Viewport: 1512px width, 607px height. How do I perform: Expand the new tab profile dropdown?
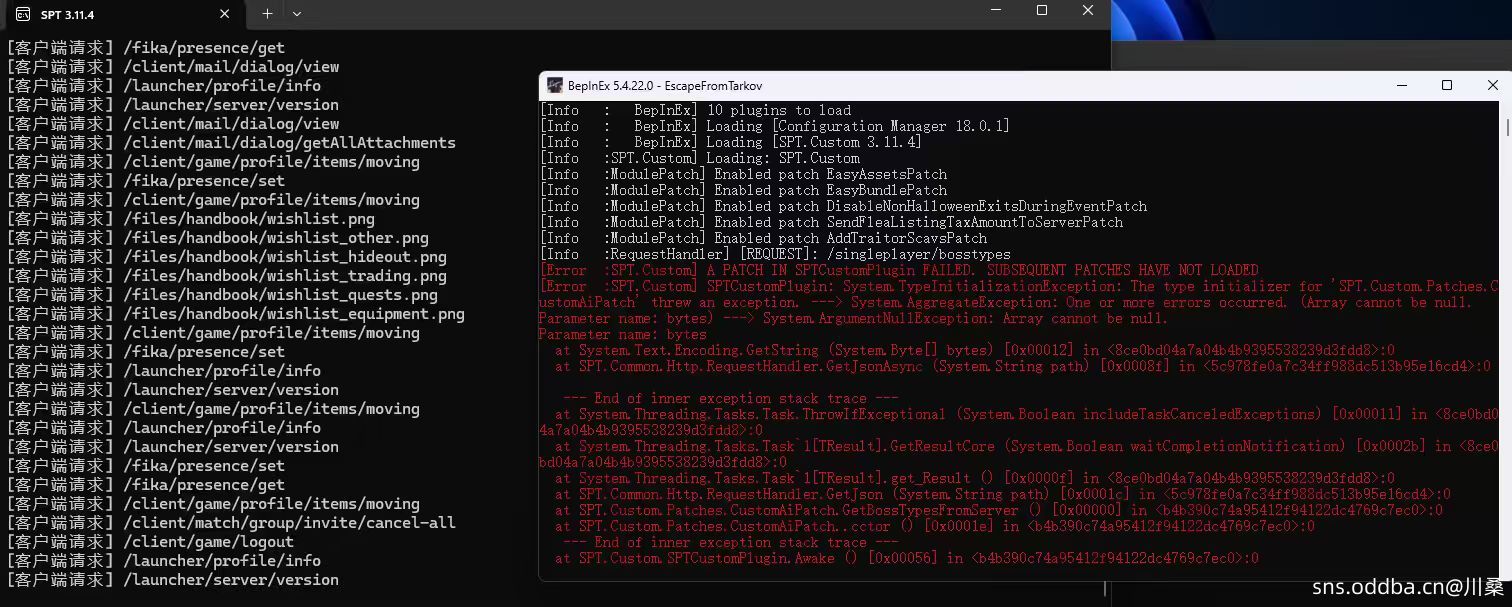tap(297, 14)
